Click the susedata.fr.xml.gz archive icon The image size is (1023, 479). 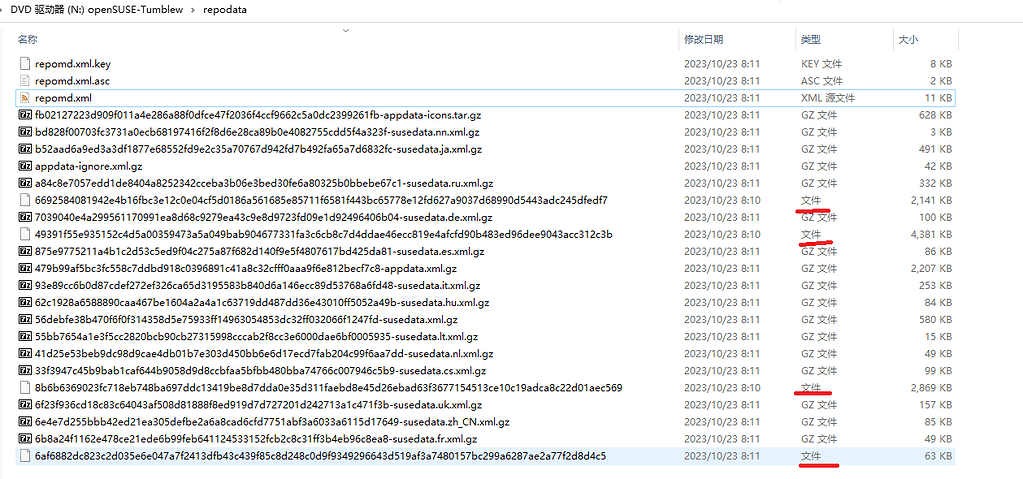(x=25, y=439)
